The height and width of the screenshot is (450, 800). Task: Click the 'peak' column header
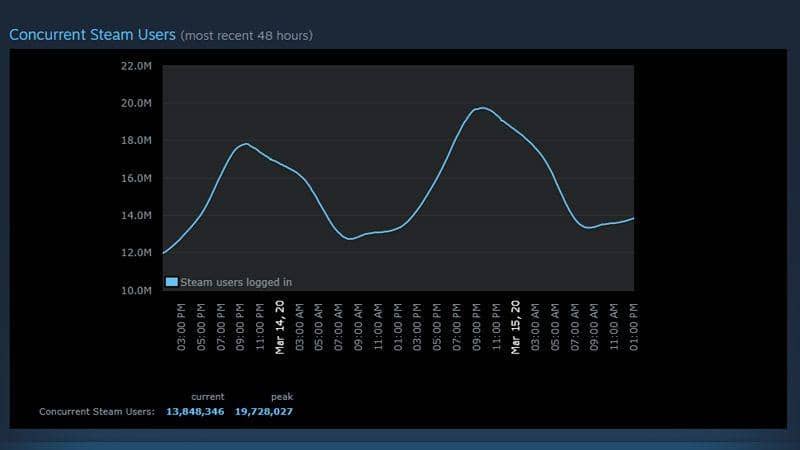coord(282,396)
